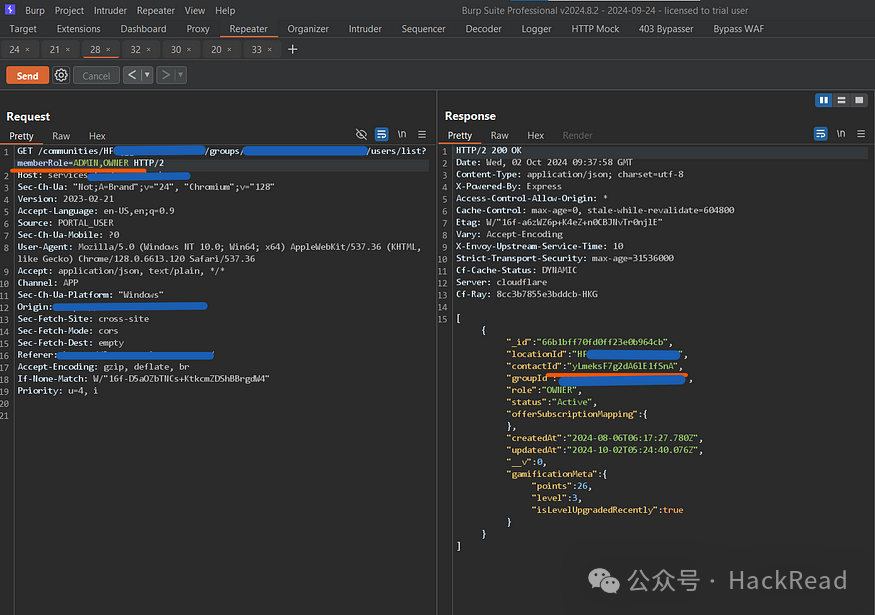This screenshot has width=875, height=615.
Task: Select the Hex view in Response
Action: tap(536, 135)
